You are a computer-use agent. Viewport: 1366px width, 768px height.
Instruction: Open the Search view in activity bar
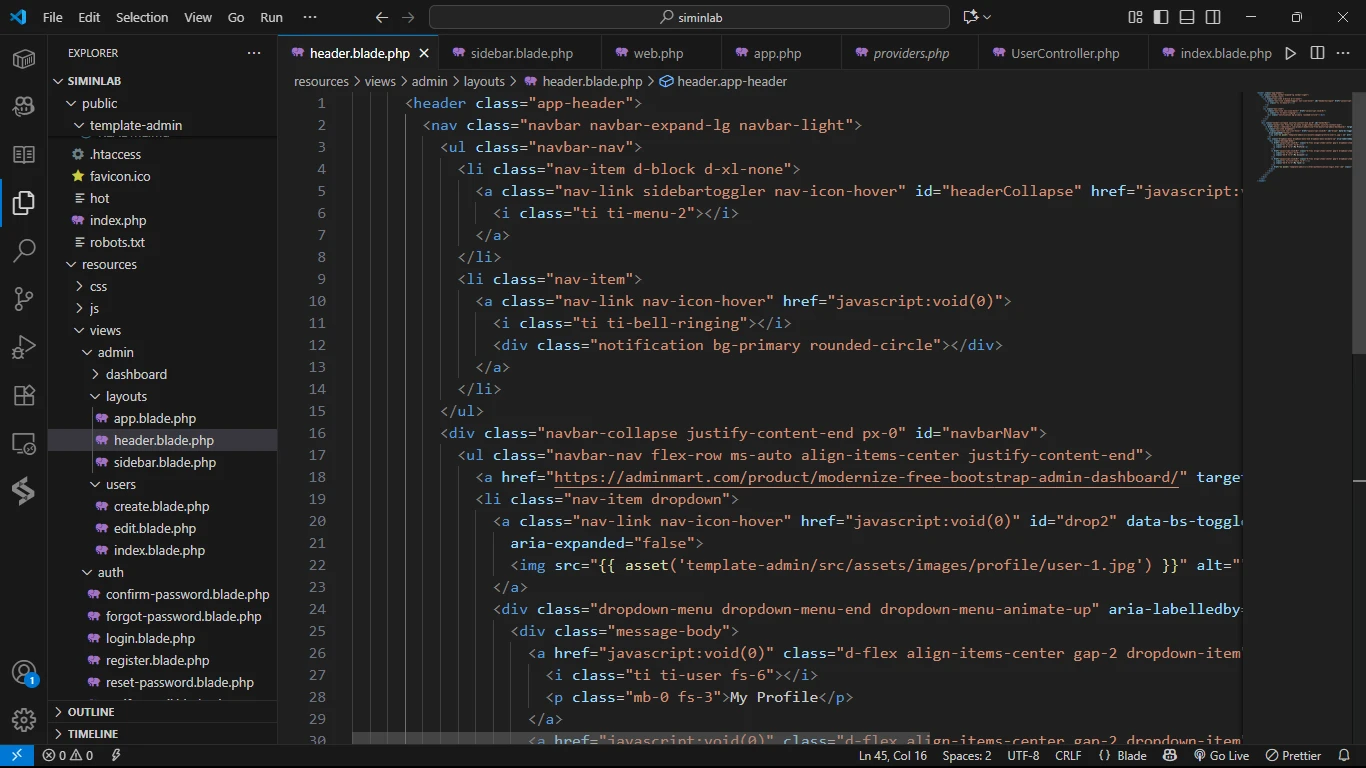coord(24,250)
